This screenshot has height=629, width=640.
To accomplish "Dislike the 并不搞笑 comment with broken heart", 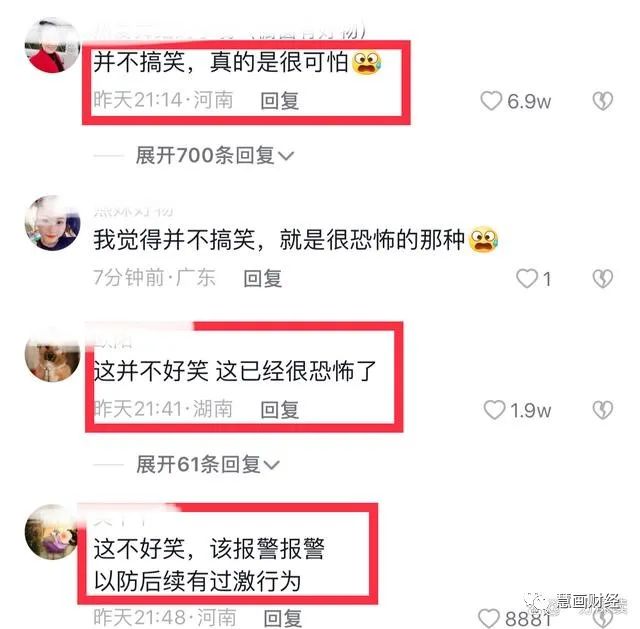I will [602, 101].
